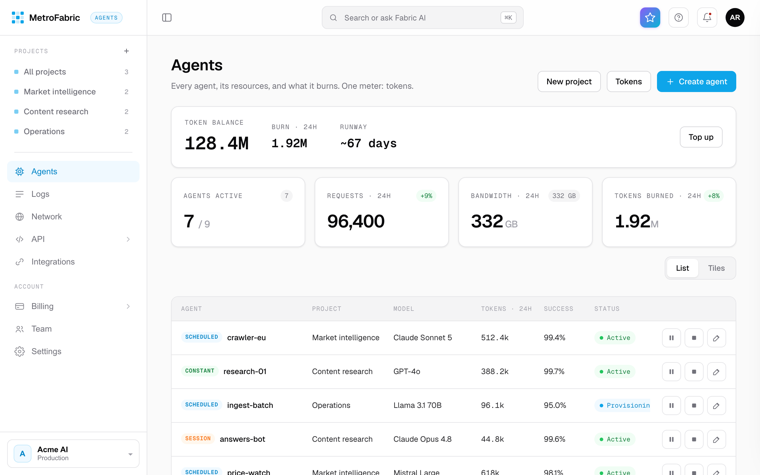Expand the API submenu chevron
Screen dimensions: 760x475
coord(128,239)
